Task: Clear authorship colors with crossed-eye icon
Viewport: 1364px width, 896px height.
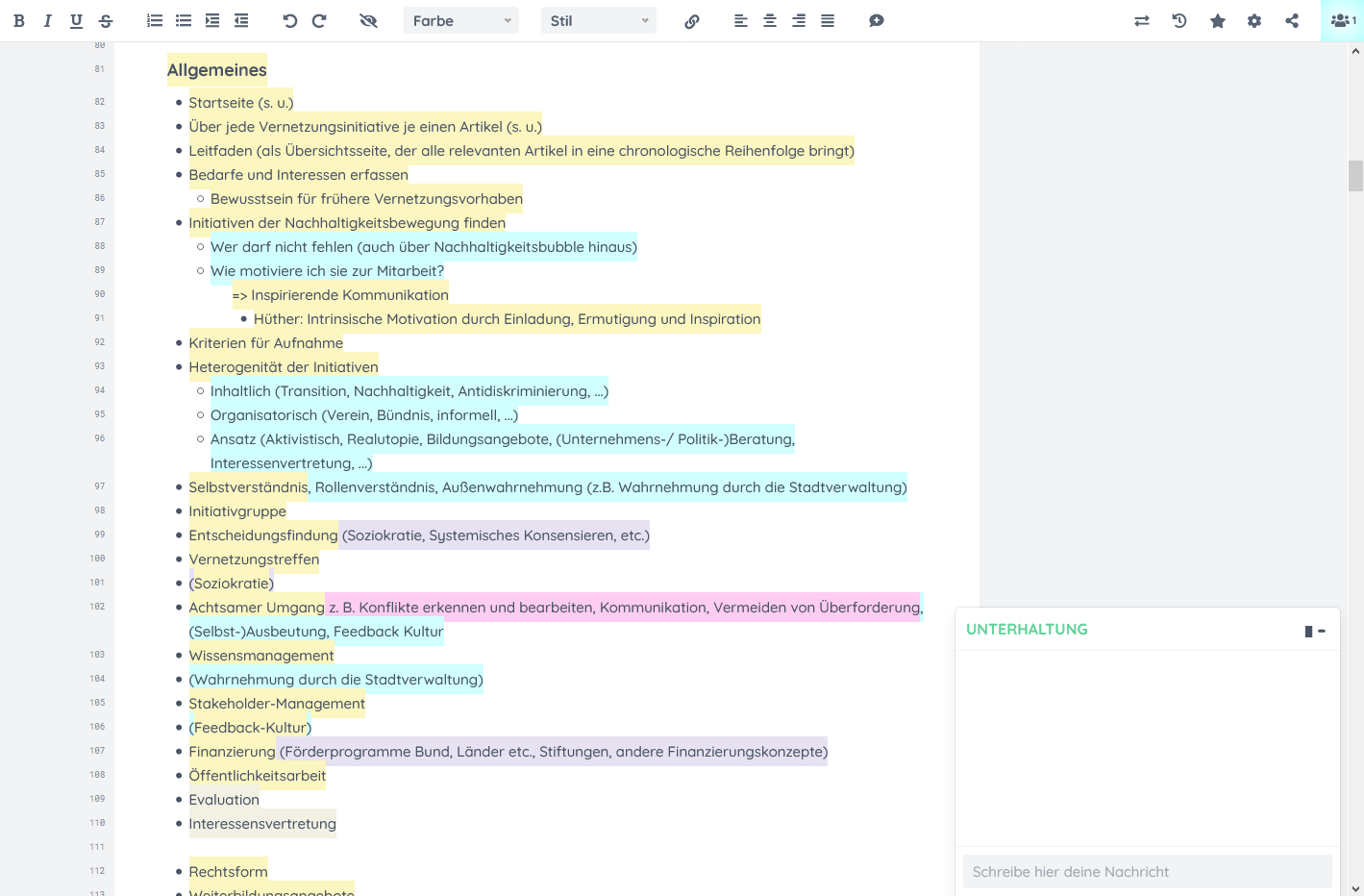Action: pyautogui.click(x=368, y=20)
